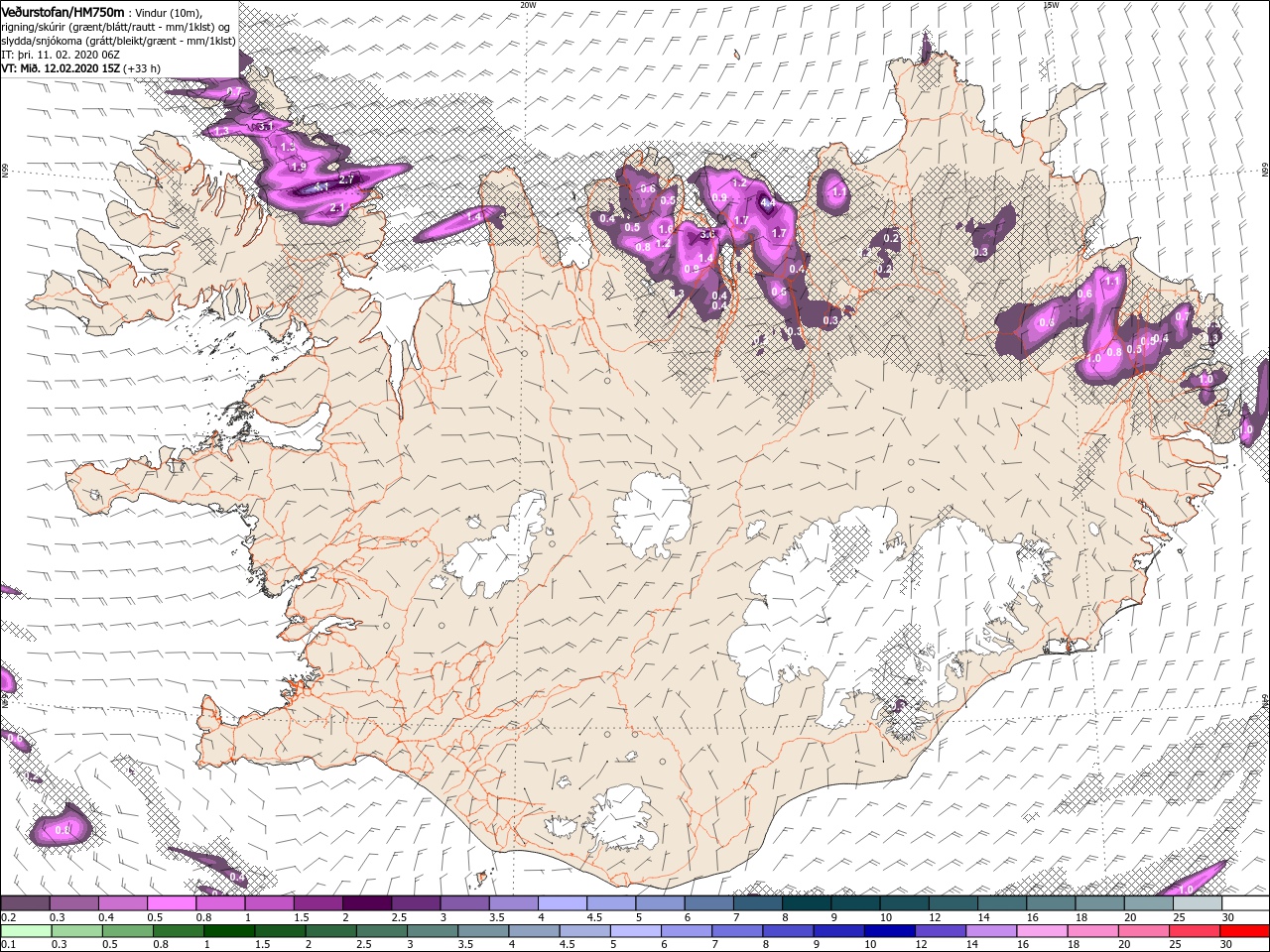Click the title text Veðurstofan/HM750m
This screenshot has width=1270, height=952.
pos(63,12)
